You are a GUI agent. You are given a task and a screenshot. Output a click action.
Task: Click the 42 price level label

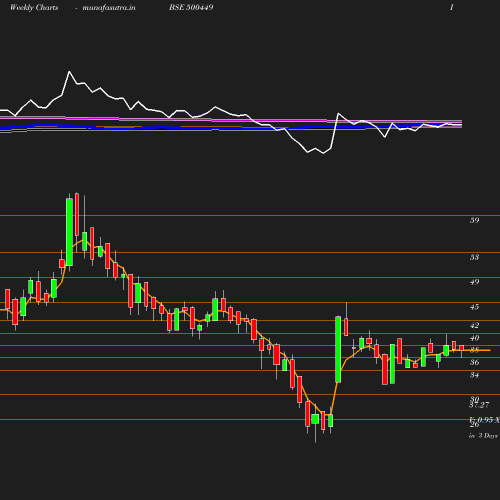click(x=474, y=325)
